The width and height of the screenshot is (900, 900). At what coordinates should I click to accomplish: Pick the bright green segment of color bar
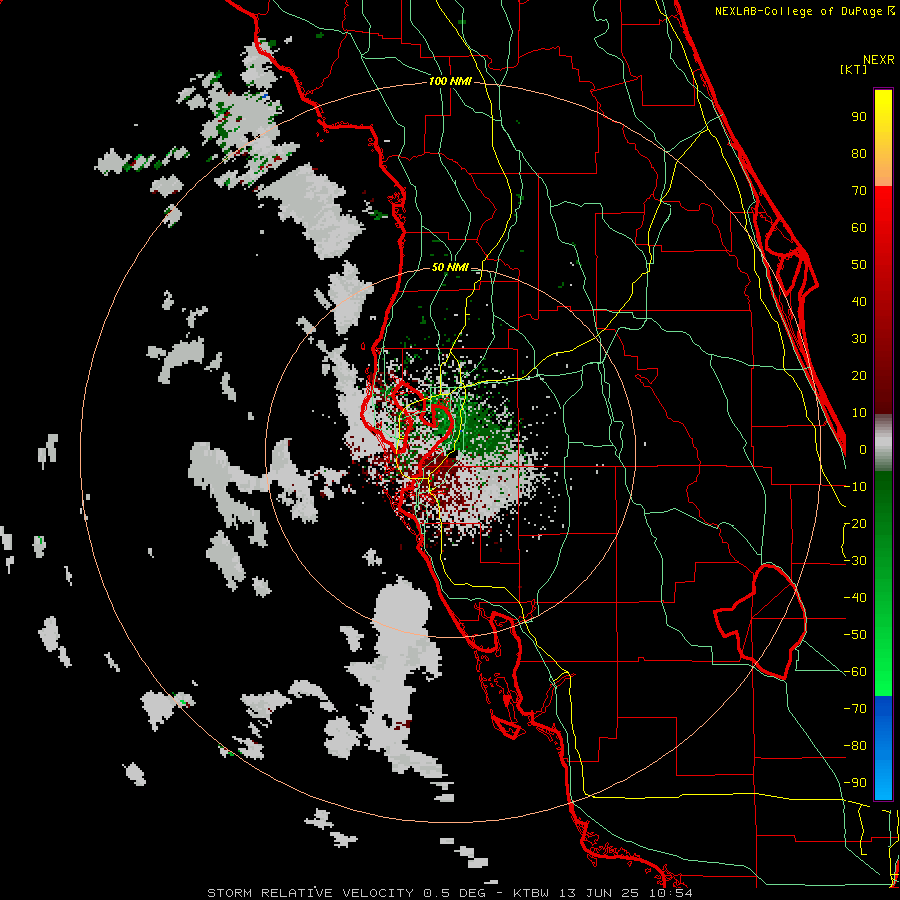click(883, 583)
